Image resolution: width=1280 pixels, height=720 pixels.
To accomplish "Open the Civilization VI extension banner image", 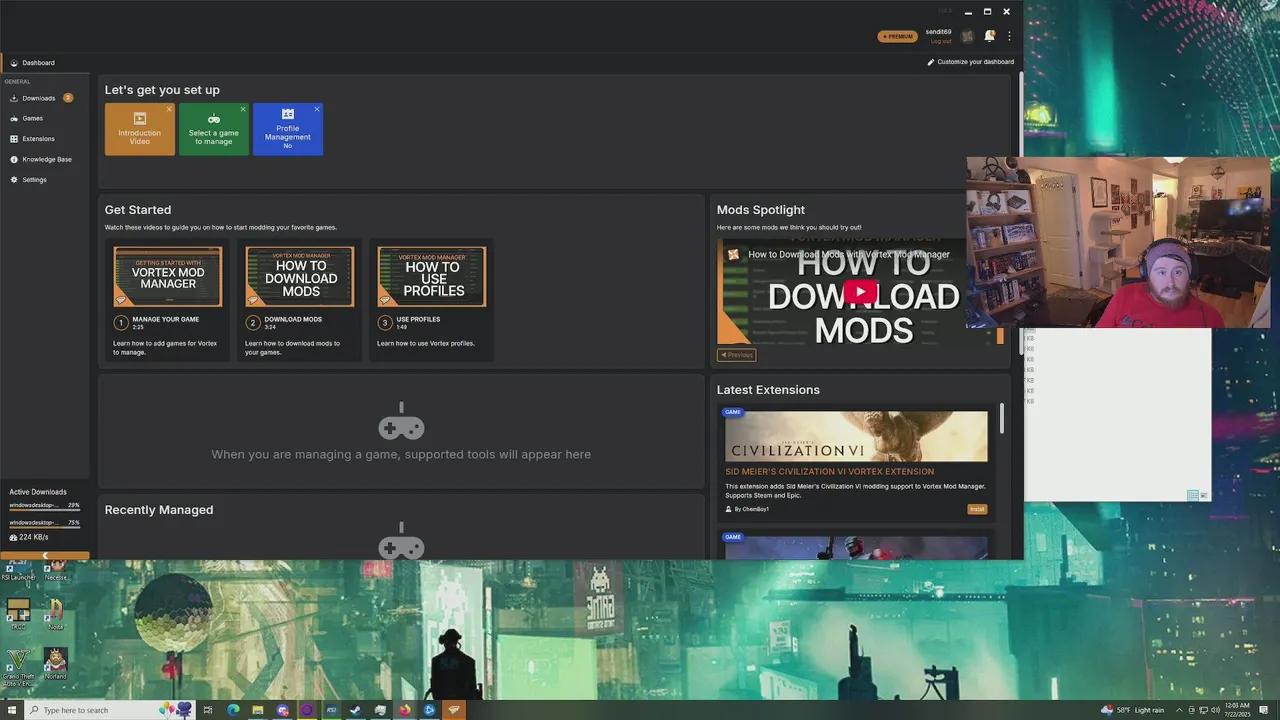I will [856, 436].
